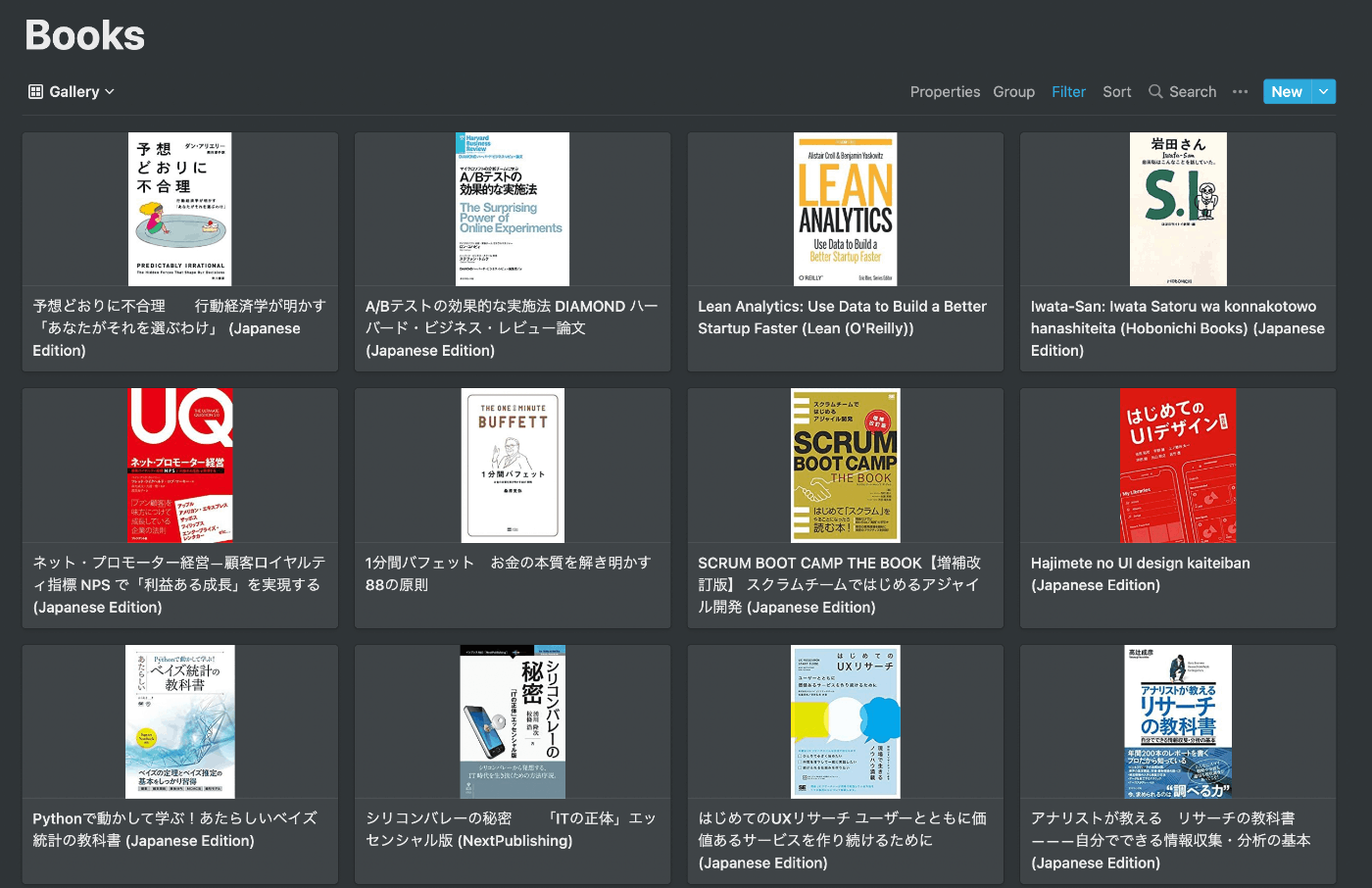Create a new entry with the New button
The width and height of the screenshot is (1372, 888).
coord(1286,91)
